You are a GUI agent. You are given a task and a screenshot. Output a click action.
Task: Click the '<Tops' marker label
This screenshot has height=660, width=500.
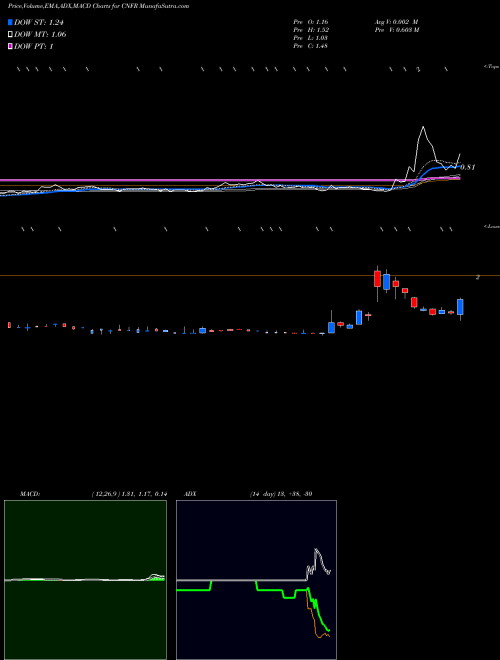point(492,67)
